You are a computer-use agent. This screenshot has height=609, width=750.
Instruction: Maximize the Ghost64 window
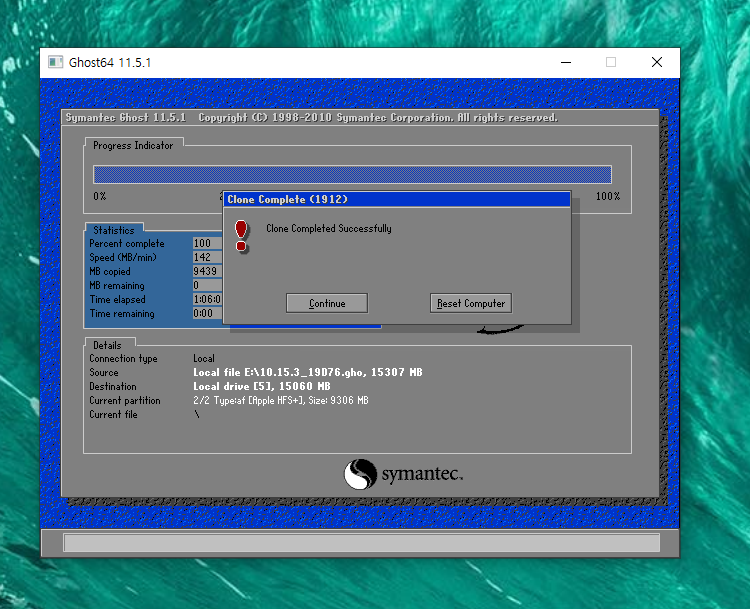[x=611, y=62]
